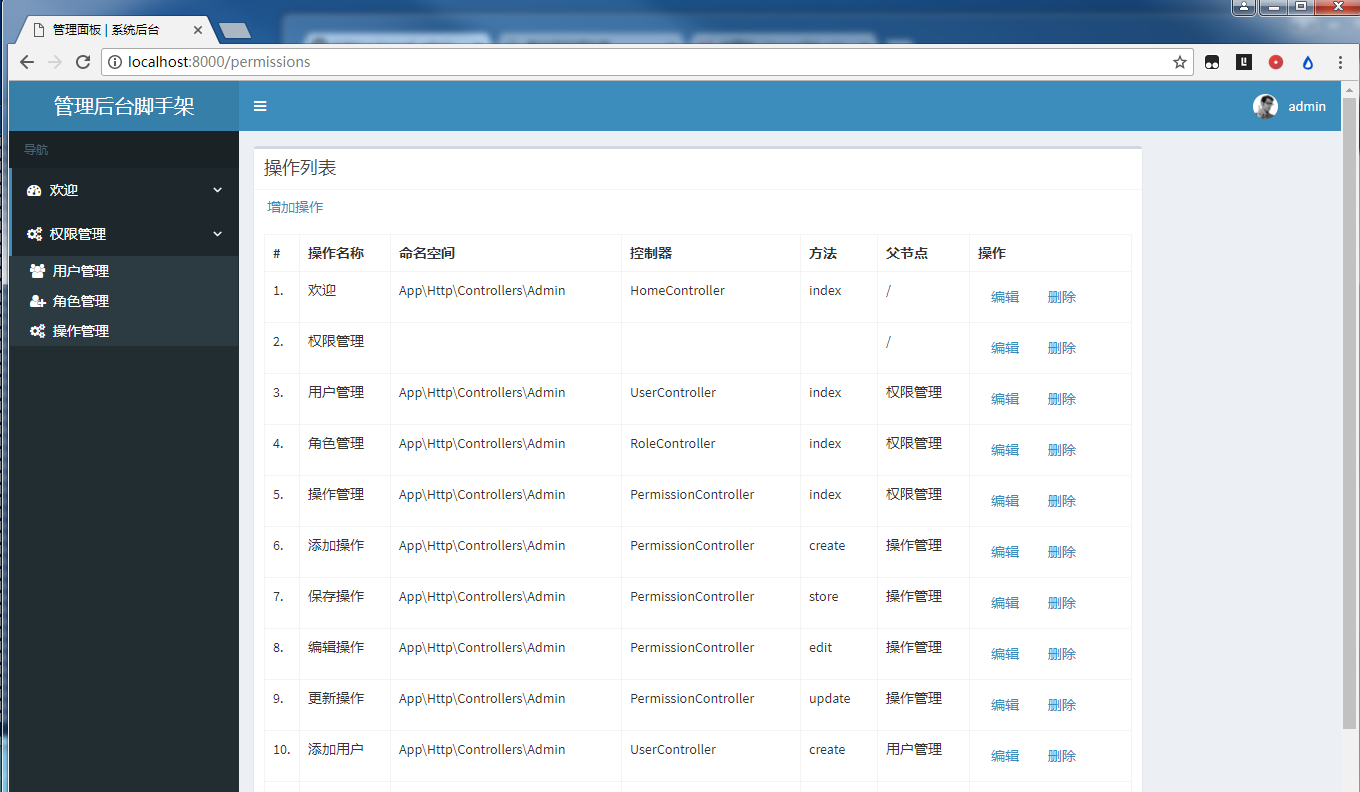Open the Chrome three-dot menu
Screen dimensions: 1360x792
click(1340, 62)
